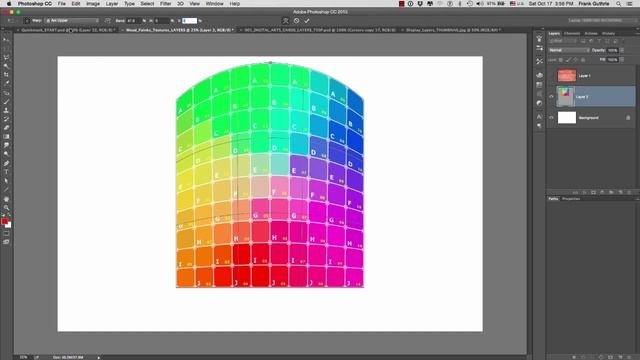Select the Gradient tool
The image size is (640, 360).
click(6, 136)
